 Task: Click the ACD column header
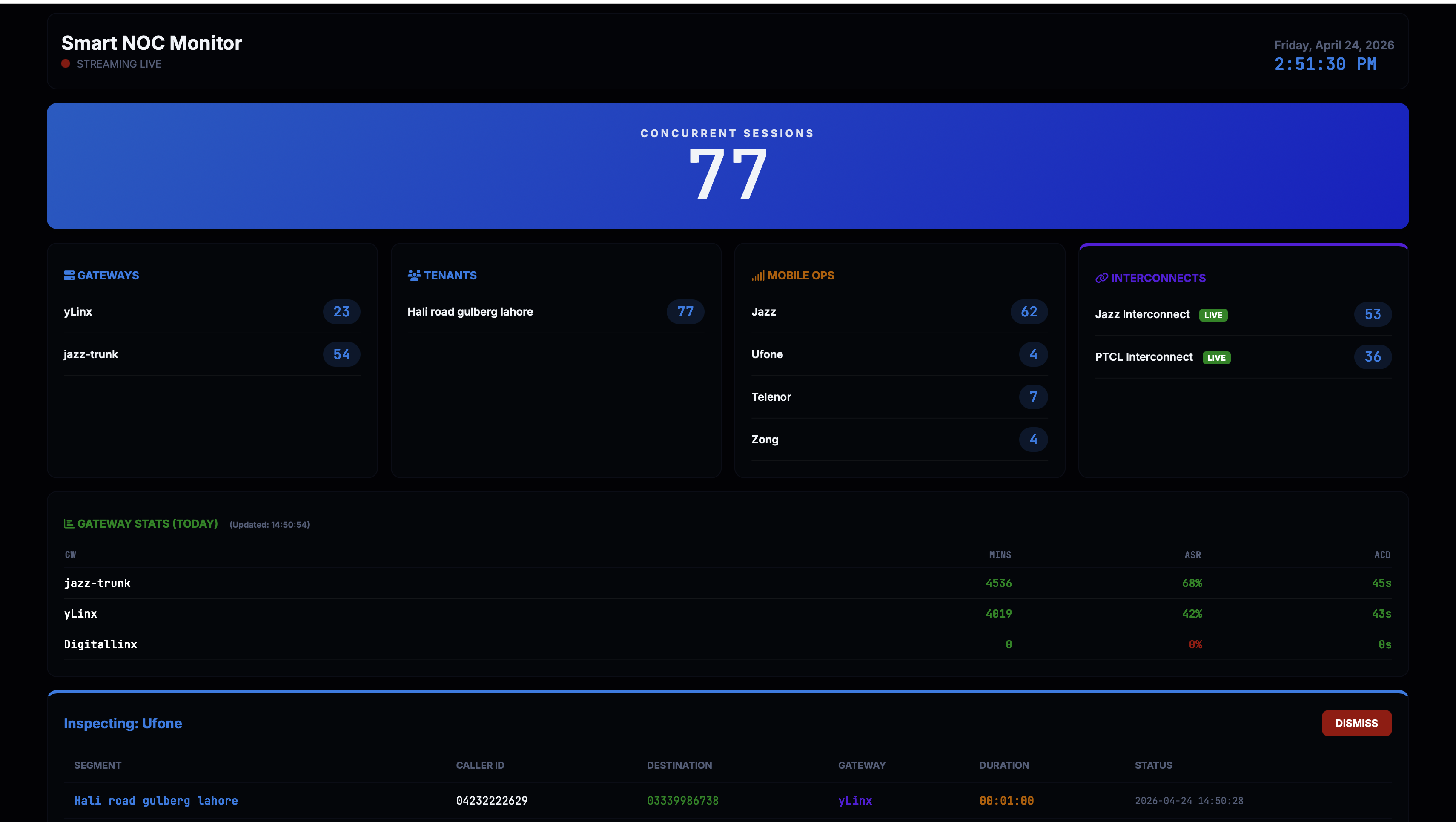point(1382,555)
